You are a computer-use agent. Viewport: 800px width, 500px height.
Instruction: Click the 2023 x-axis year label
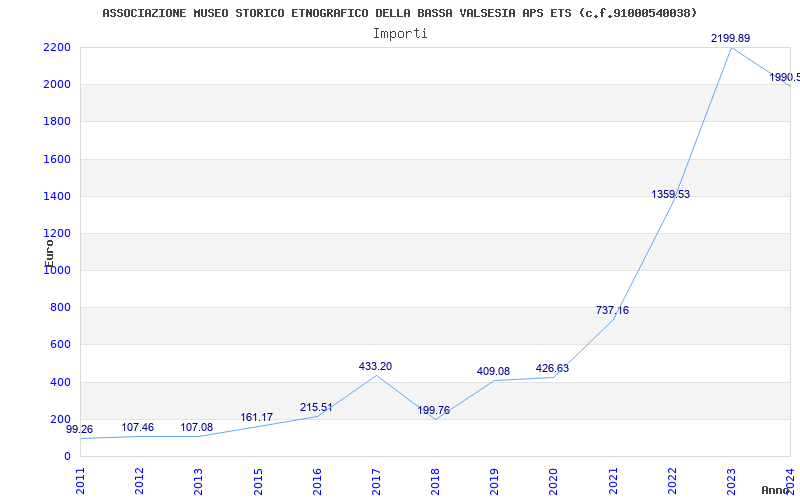[x=731, y=481]
